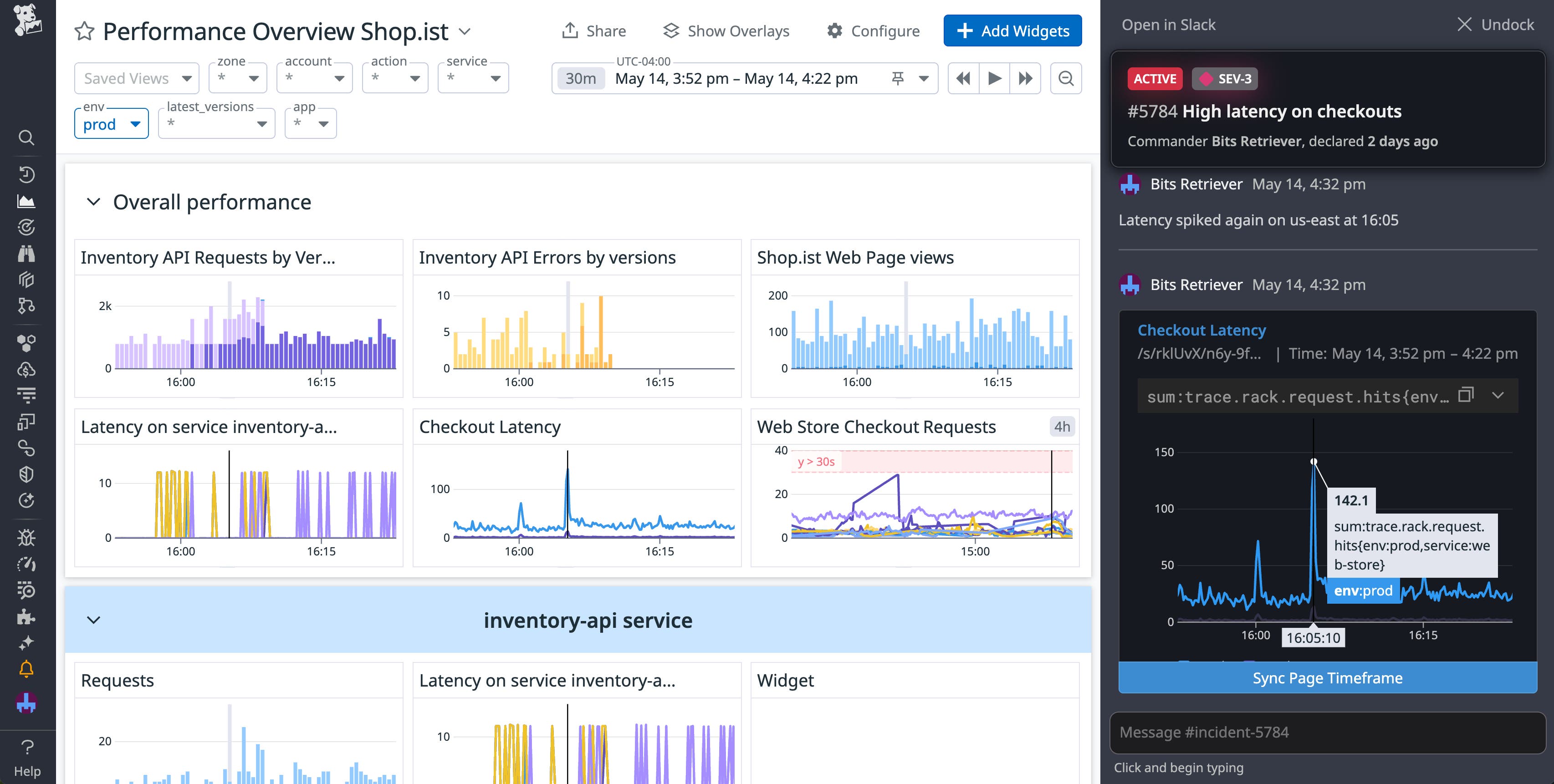Open Security with the shield sidebar icon
Viewport: 1554px width, 784px height.
[x=26, y=474]
